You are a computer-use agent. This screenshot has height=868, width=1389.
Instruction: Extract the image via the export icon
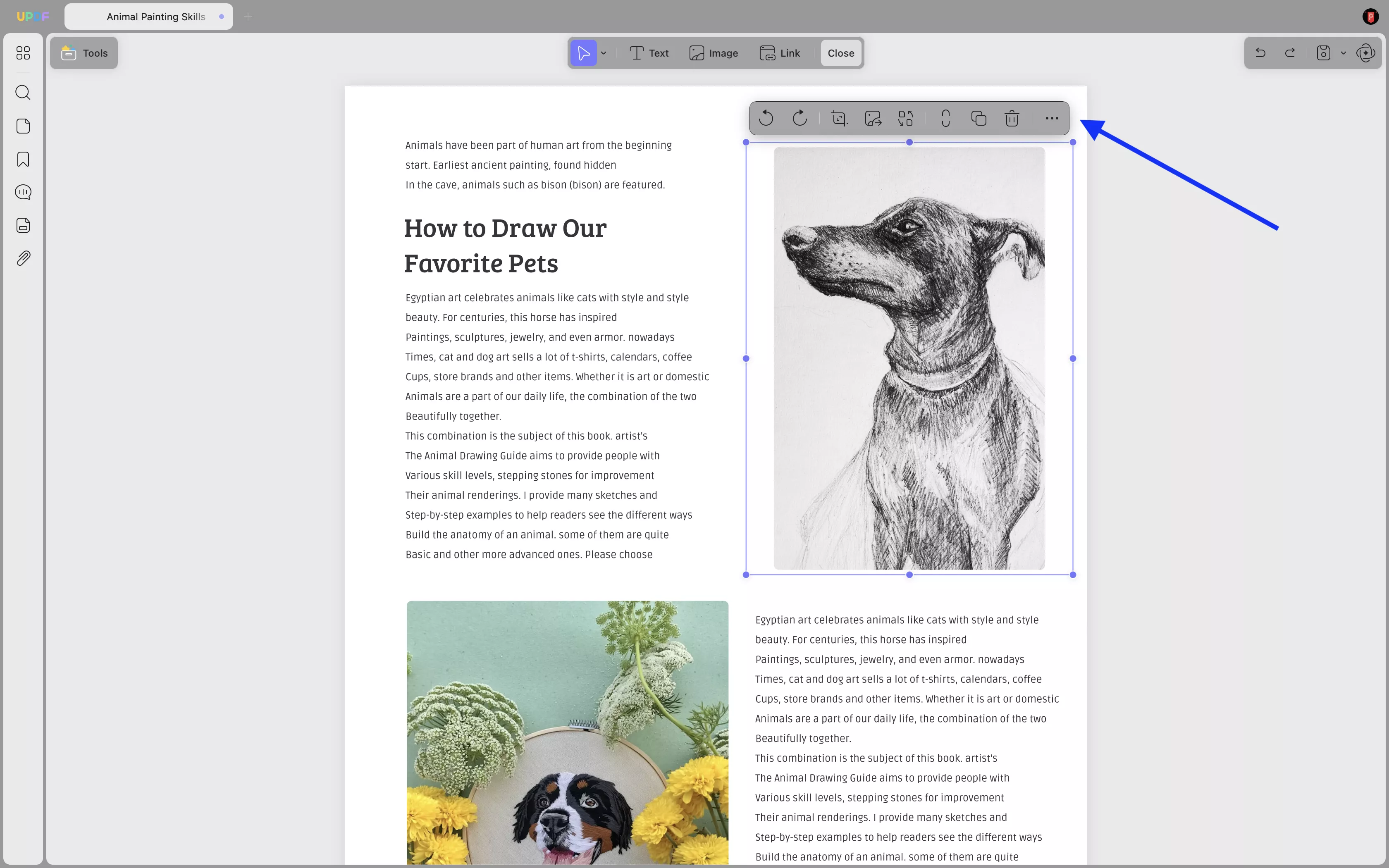873,118
